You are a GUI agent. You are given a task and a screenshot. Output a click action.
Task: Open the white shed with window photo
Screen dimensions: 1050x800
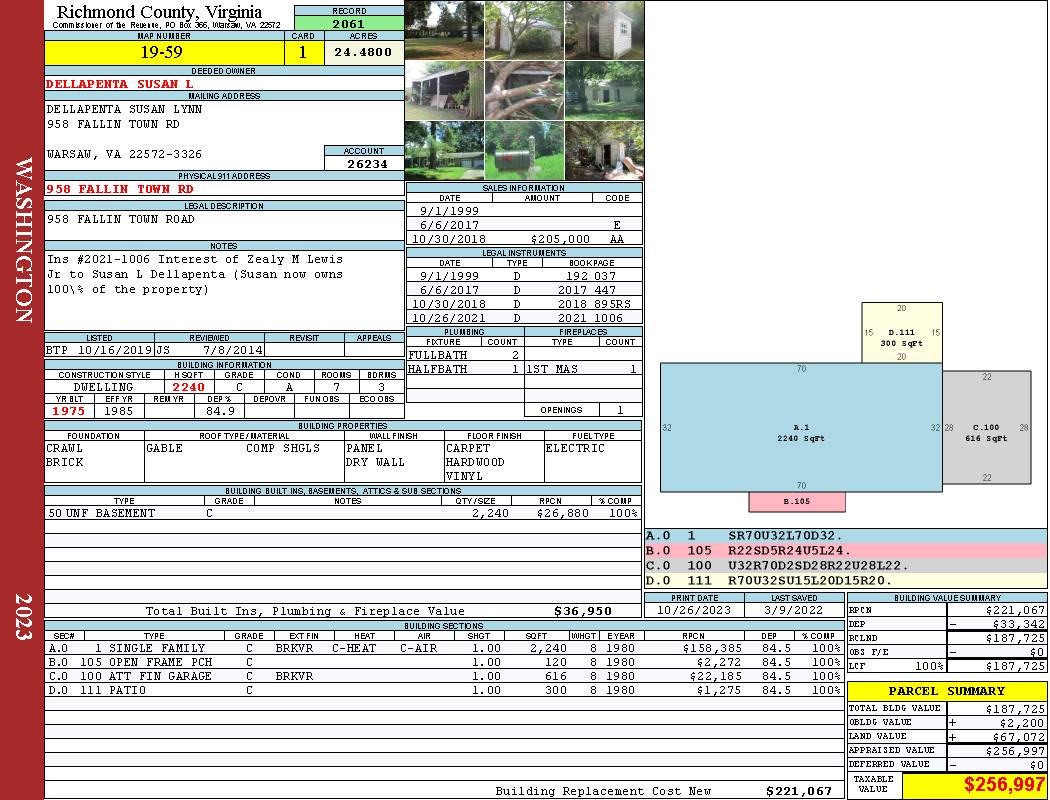coord(604,30)
